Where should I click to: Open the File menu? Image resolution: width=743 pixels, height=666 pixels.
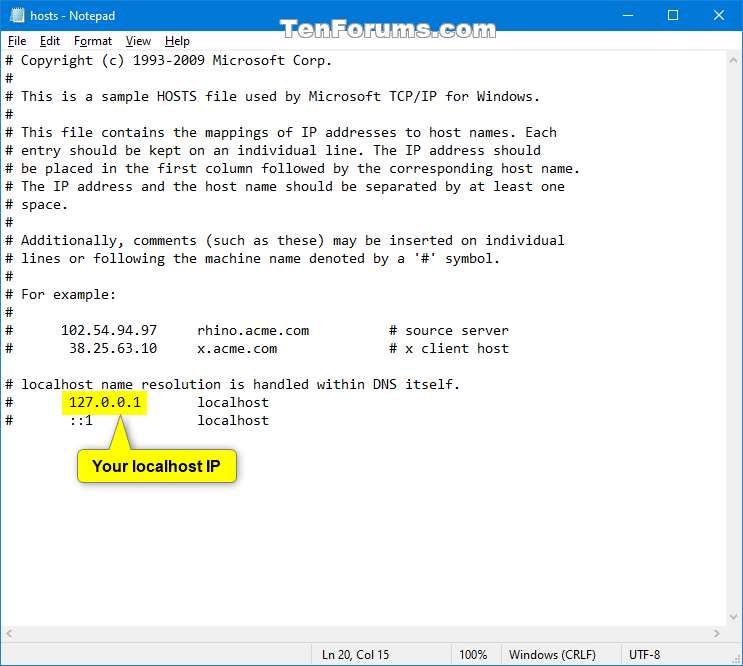pos(17,41)
